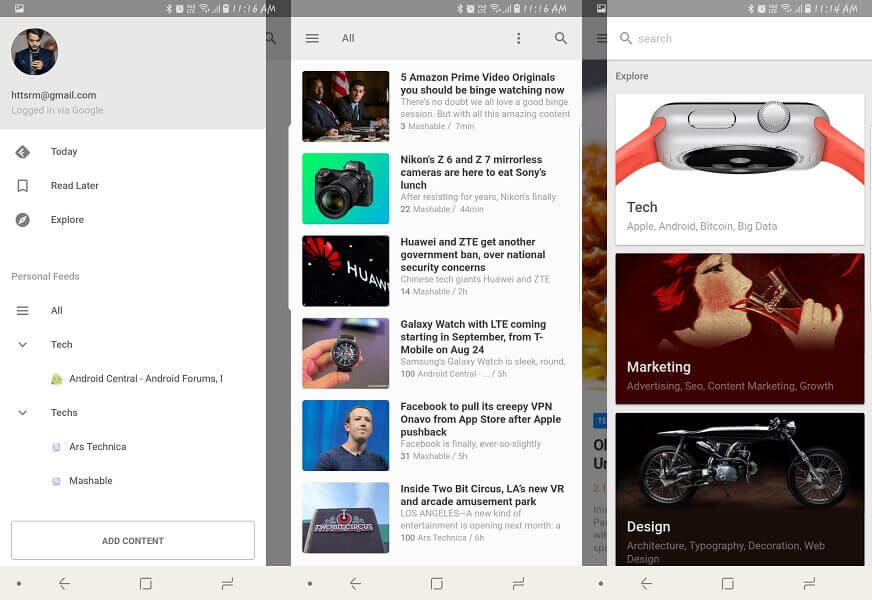
Task: Tap the Two Bit Circus thumbnail
Action: (x=345, y=518)
